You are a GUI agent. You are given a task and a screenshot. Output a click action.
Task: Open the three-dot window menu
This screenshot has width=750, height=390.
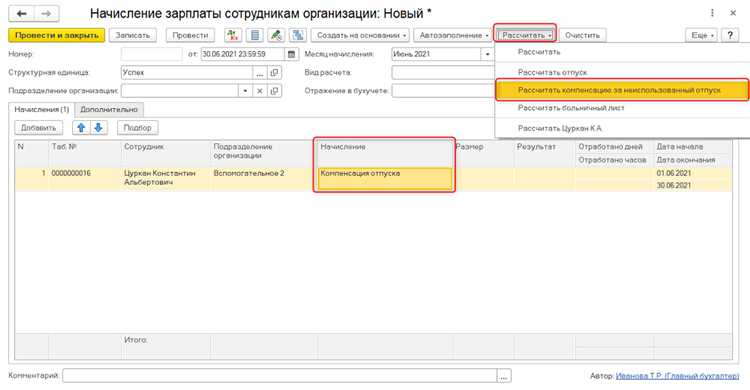click(x=712, y=13)
